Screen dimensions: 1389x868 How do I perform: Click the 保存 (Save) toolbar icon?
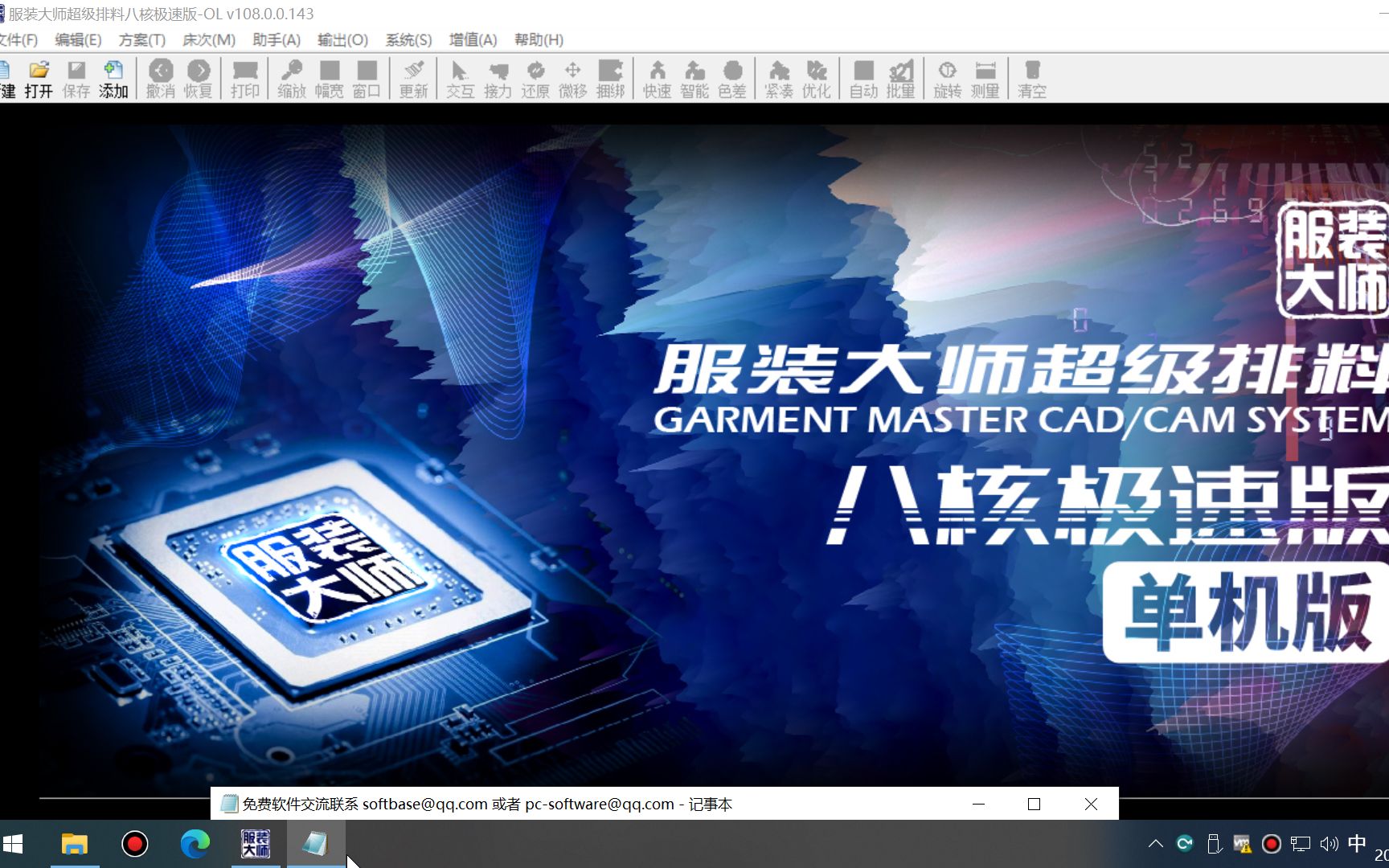[x=76, y=79]
